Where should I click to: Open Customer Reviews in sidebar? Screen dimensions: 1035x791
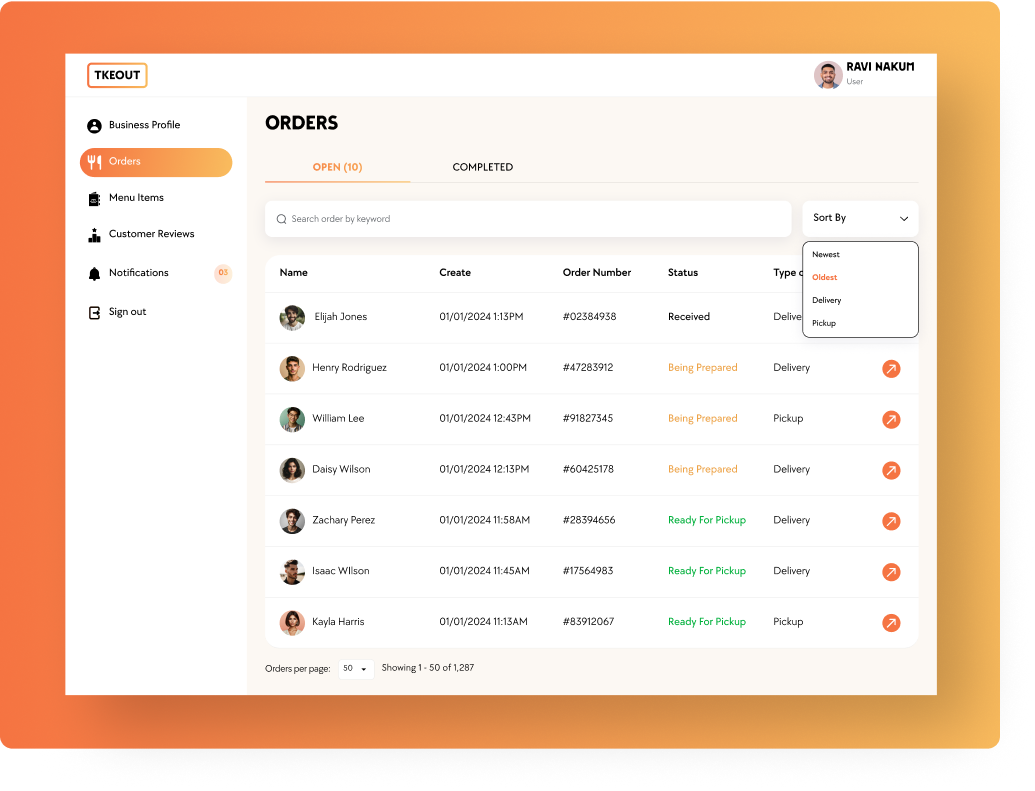coord(151,234)
